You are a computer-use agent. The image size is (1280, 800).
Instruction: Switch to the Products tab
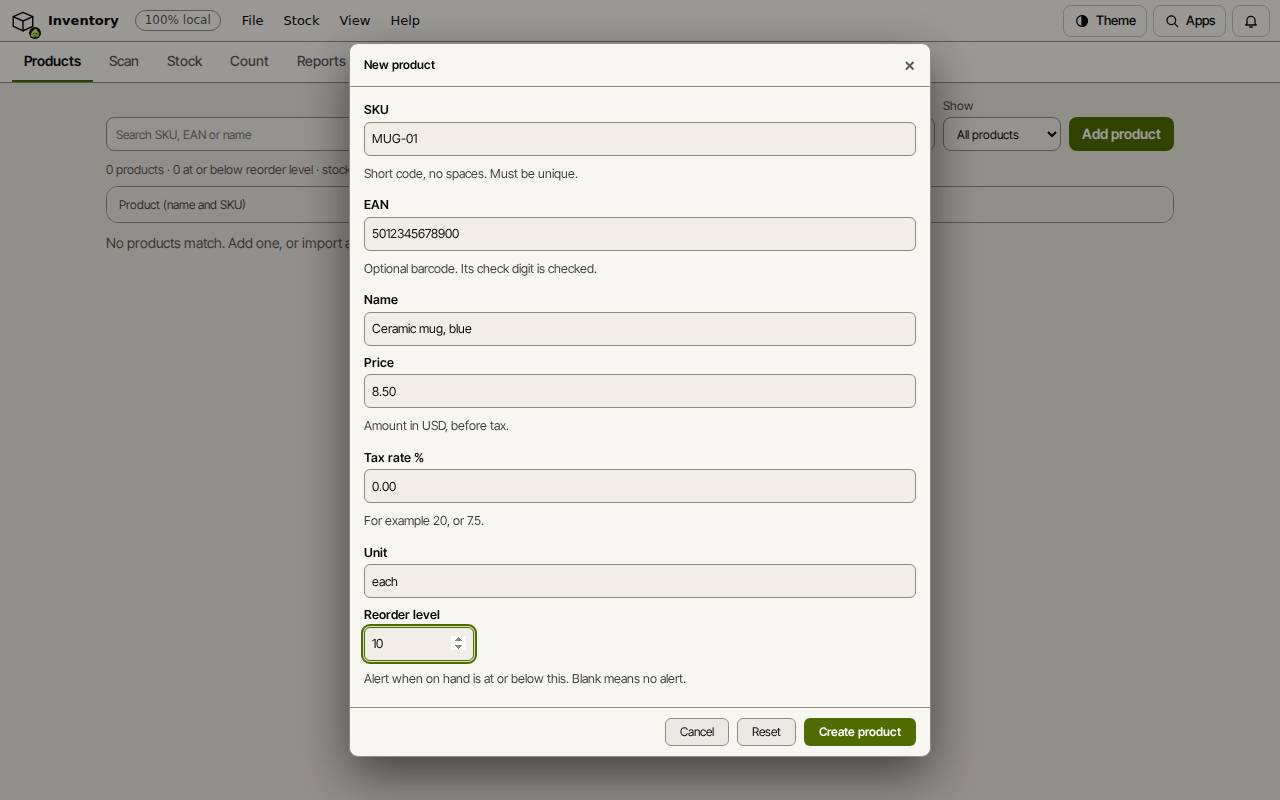point(52,61)
